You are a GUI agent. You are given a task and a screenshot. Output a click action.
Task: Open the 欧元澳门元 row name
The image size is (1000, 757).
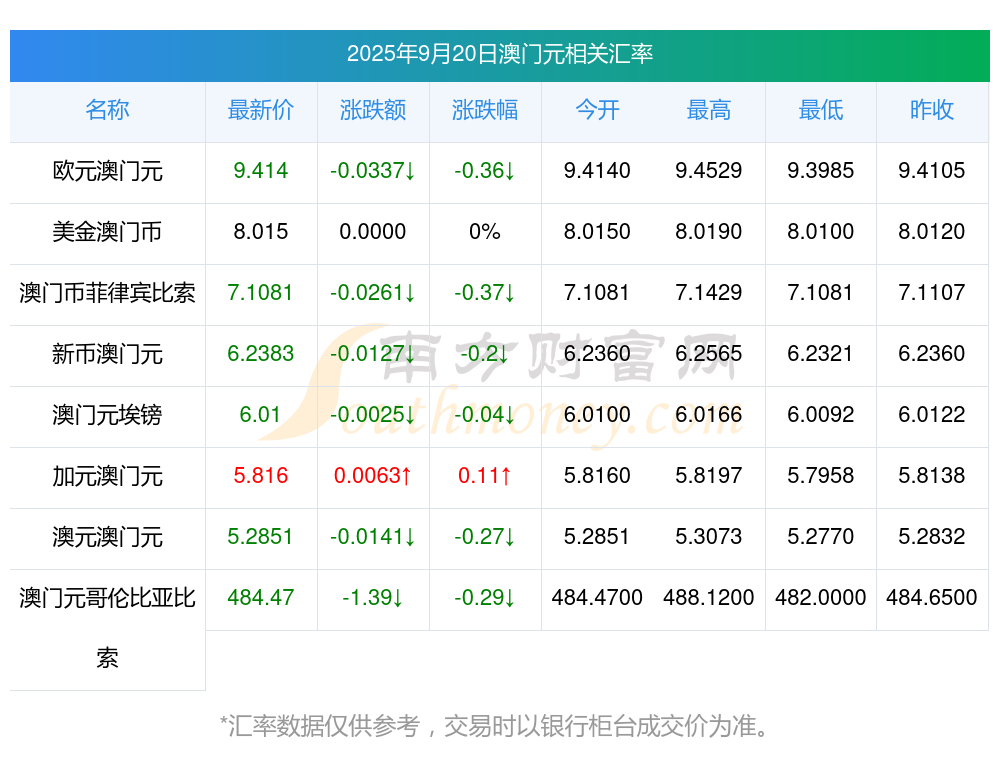tap(107, 171)
